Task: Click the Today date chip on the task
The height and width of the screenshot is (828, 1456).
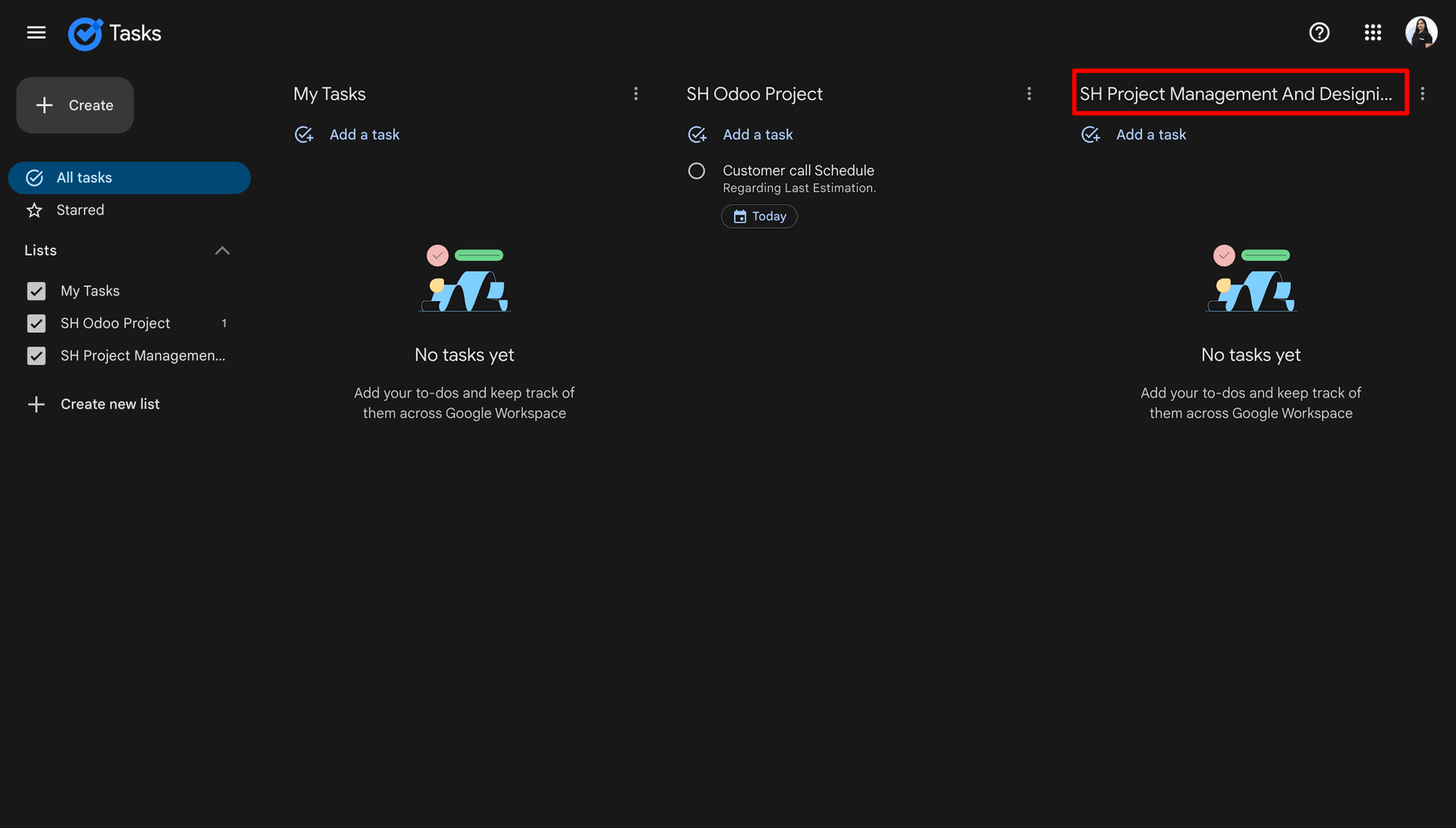Action: tap(759, 216)
